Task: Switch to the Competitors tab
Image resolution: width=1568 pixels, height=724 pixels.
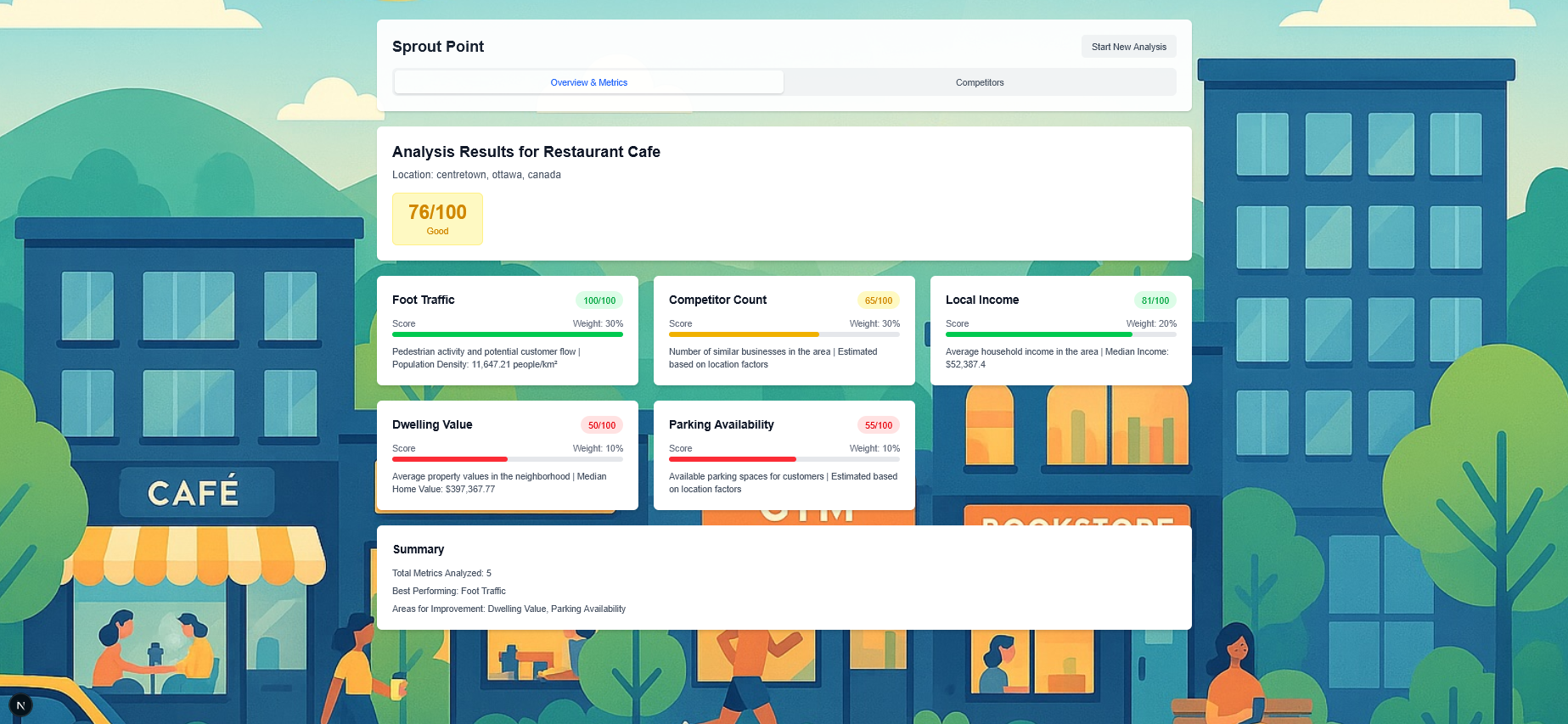Action: (x=980, y=82)
